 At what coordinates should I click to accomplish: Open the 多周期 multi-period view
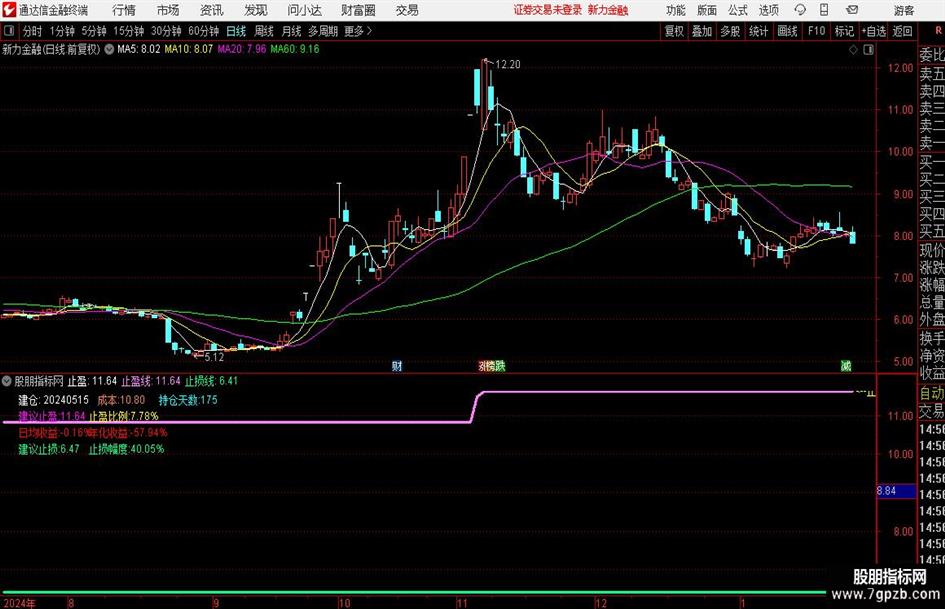323,31
